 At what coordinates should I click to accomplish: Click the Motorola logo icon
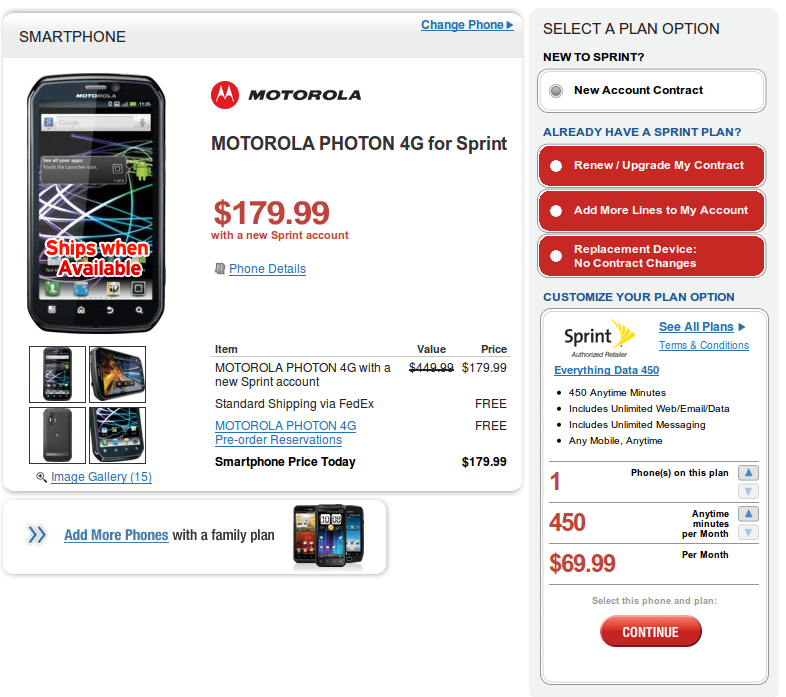tap(226, 95)
